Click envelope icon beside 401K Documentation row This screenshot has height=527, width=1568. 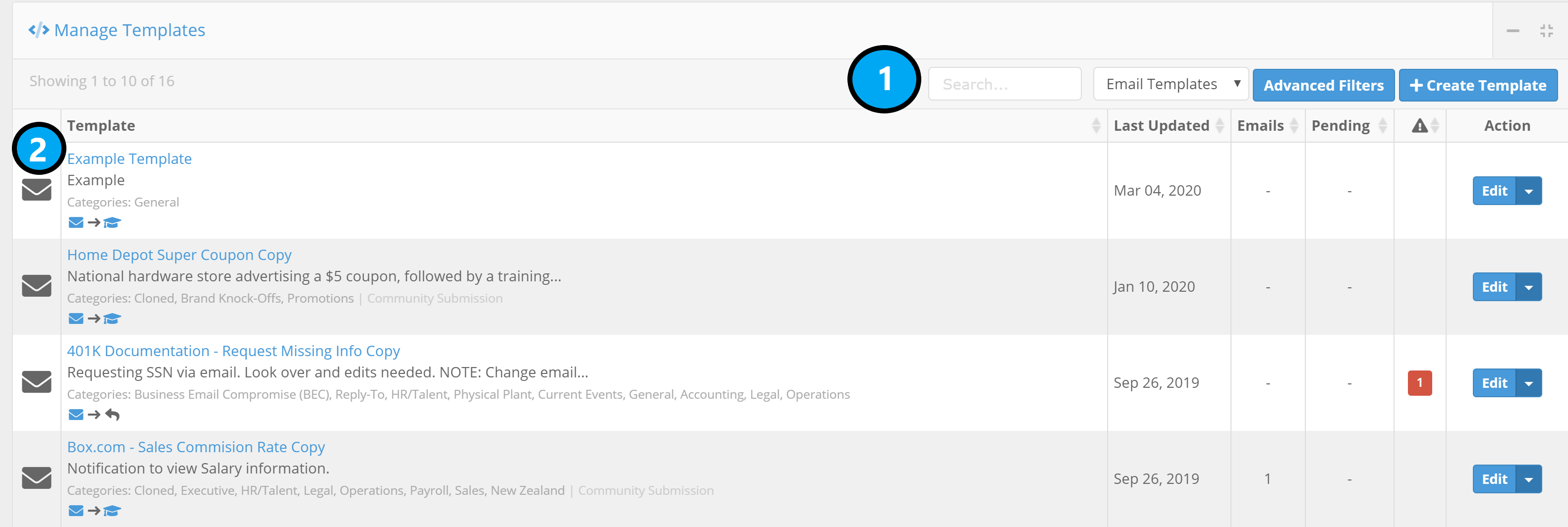click(x=37, y=381)
